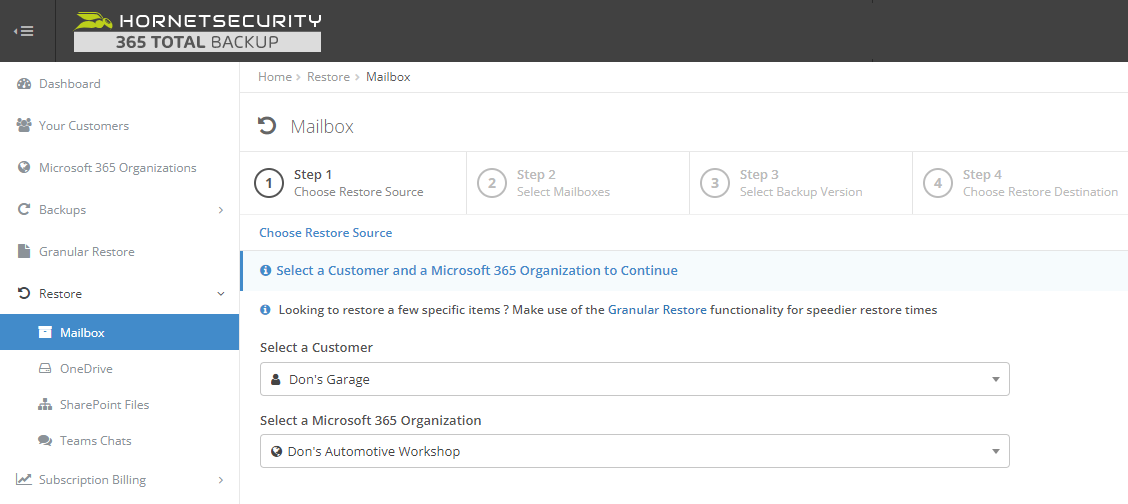Collapse the Restore submenu chevron
The height and width of the screenshot is (504, 1128).
tap(221, 293)
